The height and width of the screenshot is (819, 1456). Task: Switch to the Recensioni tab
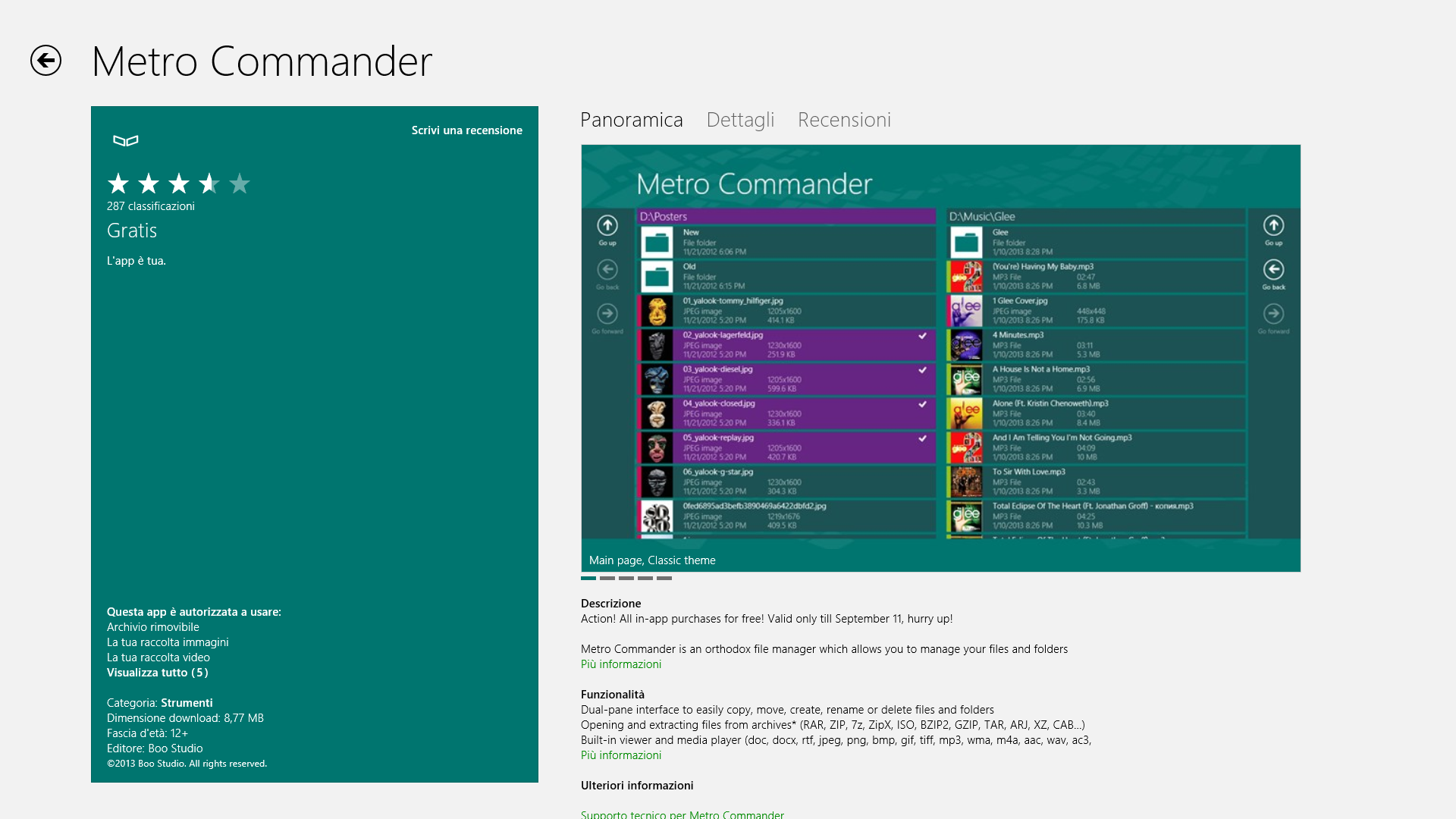pyautogui.click(x=844, y=120)
